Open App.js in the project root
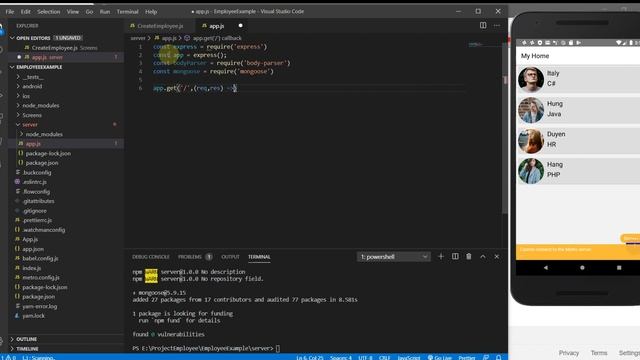The width and height of the screenshot is (640, 360). coord(30,240)
